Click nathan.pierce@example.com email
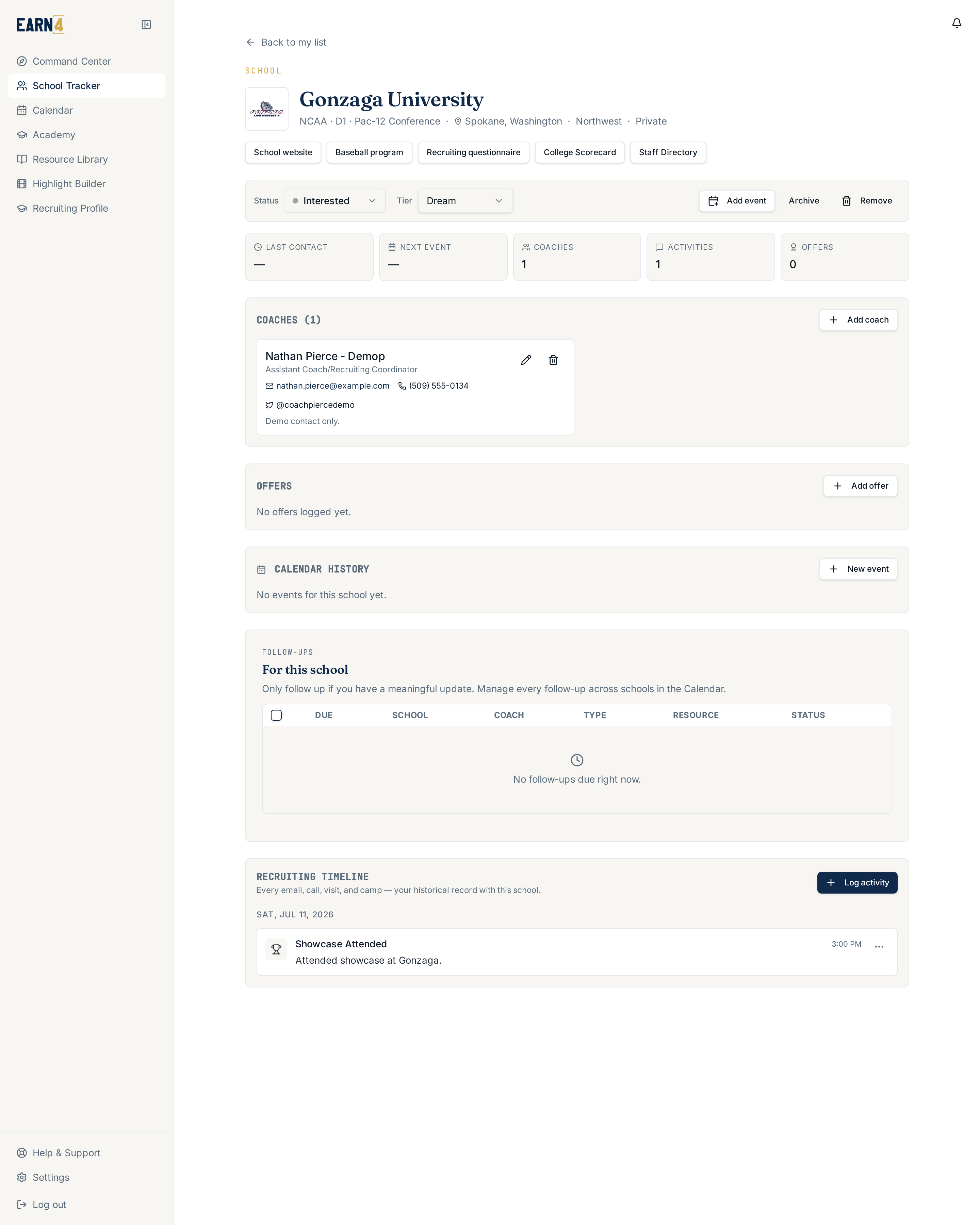The height and width of the screenshot is (1225, 980). click(x=332, y=386)
